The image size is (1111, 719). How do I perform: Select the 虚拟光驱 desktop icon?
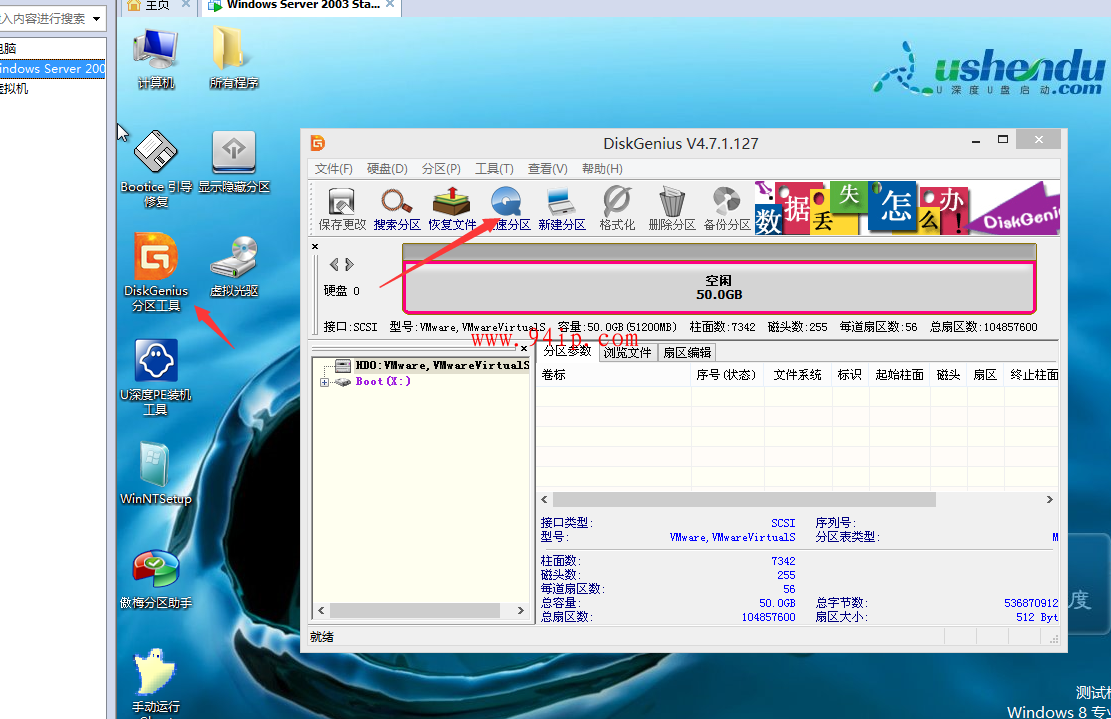click(x=234, y=266)
